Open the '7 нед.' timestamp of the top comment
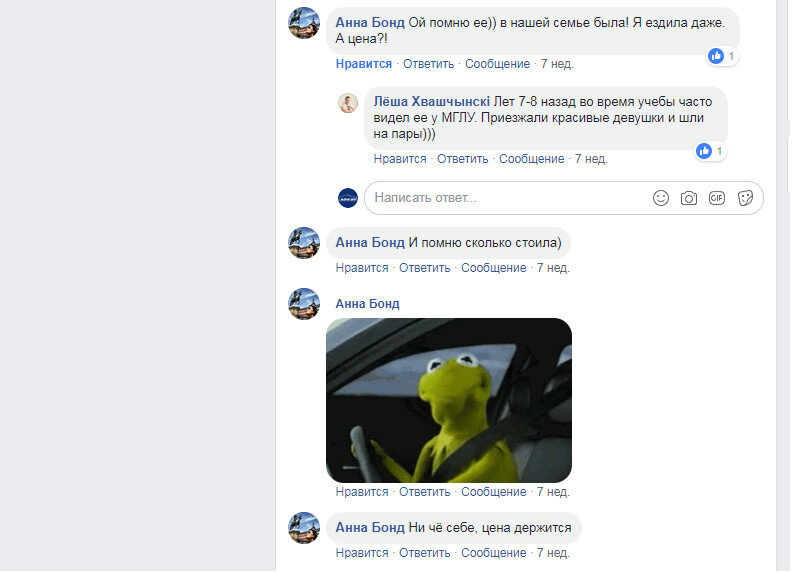This screenshot has width=792, height=572. coord(557,64)
